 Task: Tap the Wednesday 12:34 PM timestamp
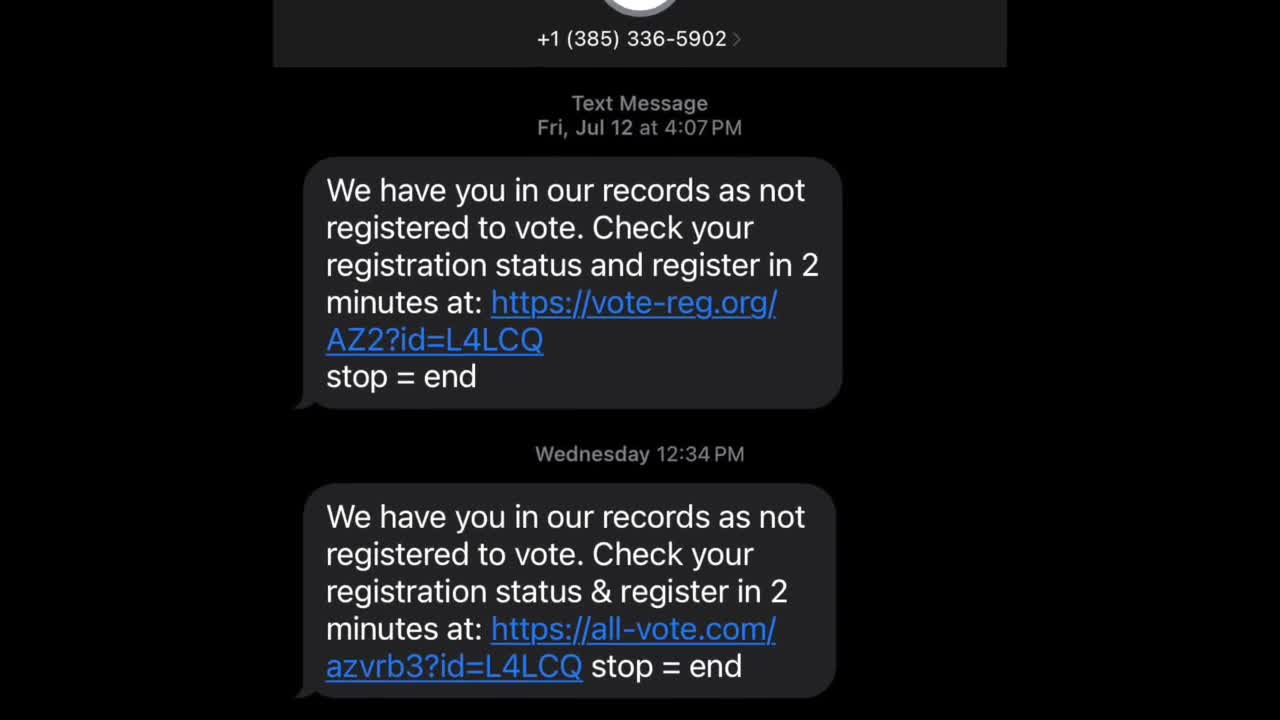tap(639, 454)
